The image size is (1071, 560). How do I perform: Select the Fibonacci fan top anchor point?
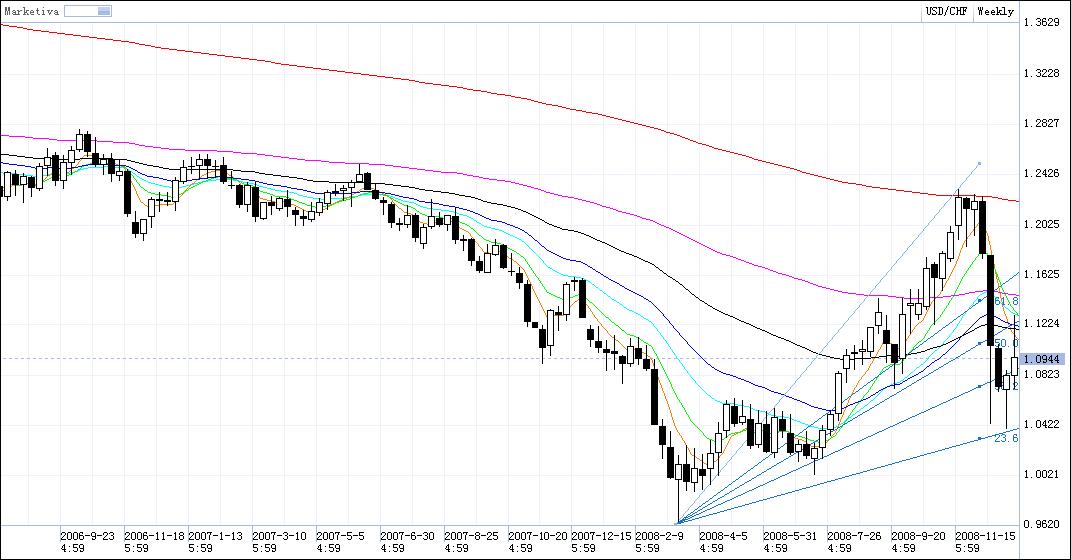979,163
